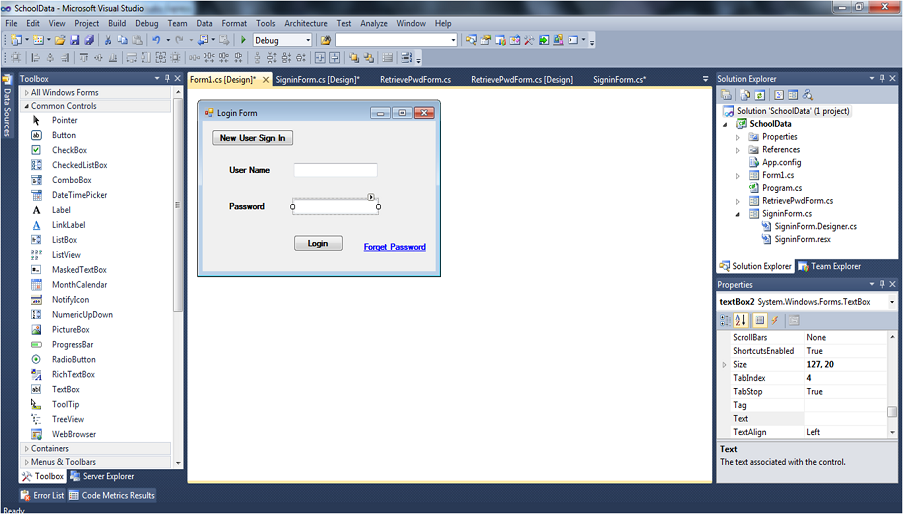Click the New User Sign In button
903x514 pixels.
(252, 138)
